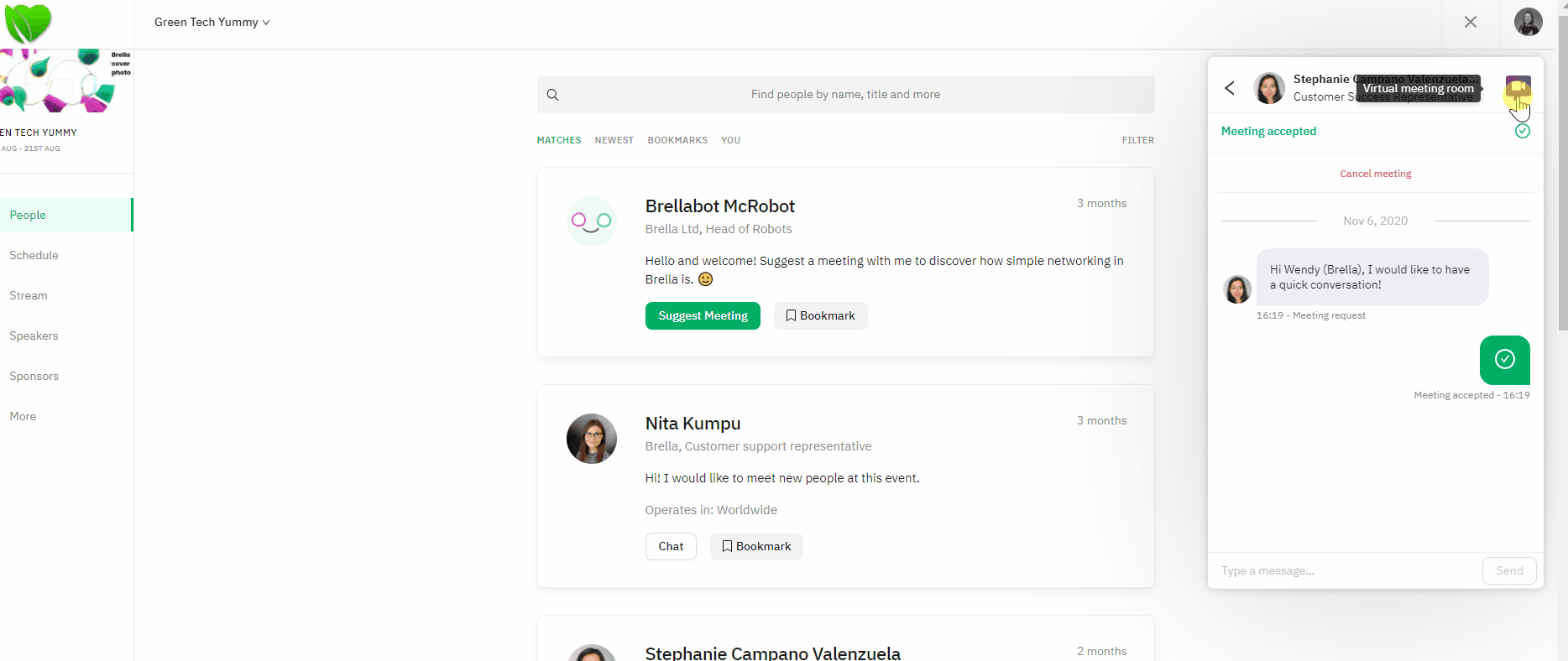The height and width of the screenshot is (661, 1568).
Task: Click Cancel meeting link
Action: coord(1375,174)
